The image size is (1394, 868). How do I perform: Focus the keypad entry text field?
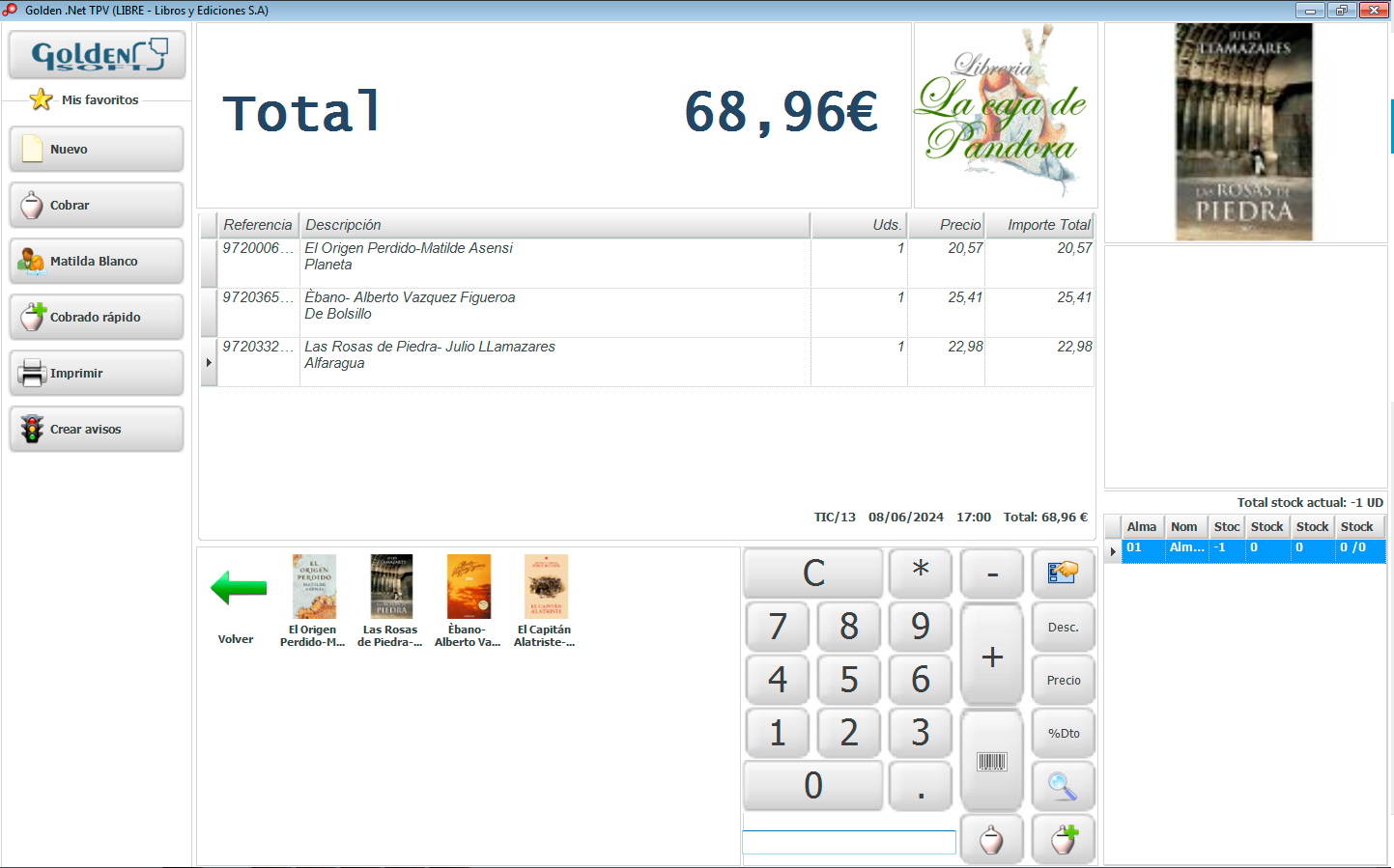pos(849,843)
